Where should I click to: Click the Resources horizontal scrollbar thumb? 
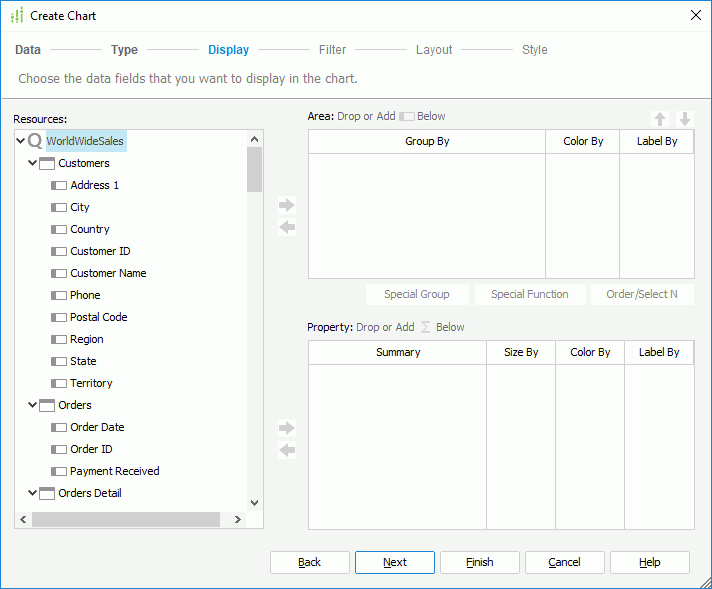126,520
